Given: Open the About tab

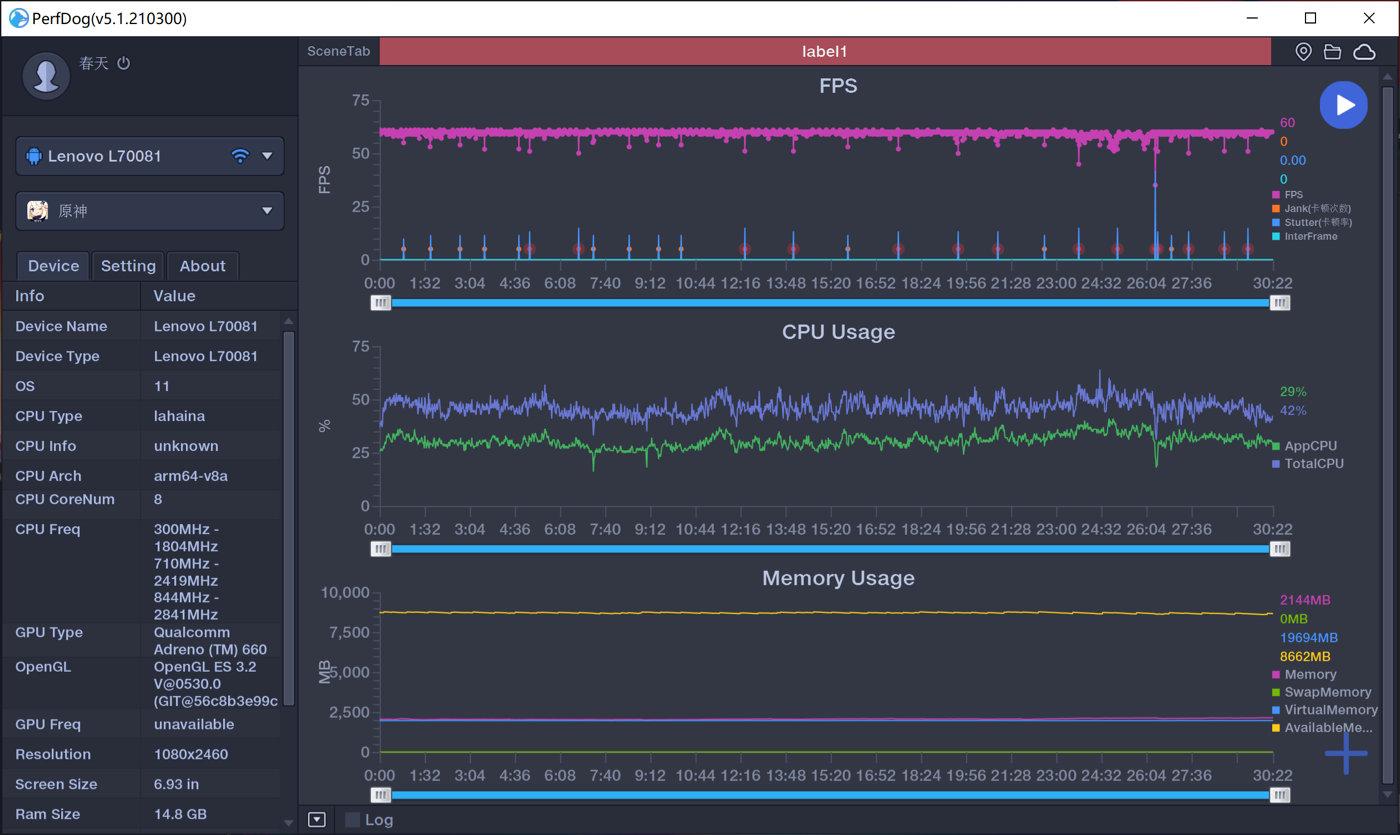Looking at the screenshot, I should point(202,266).
